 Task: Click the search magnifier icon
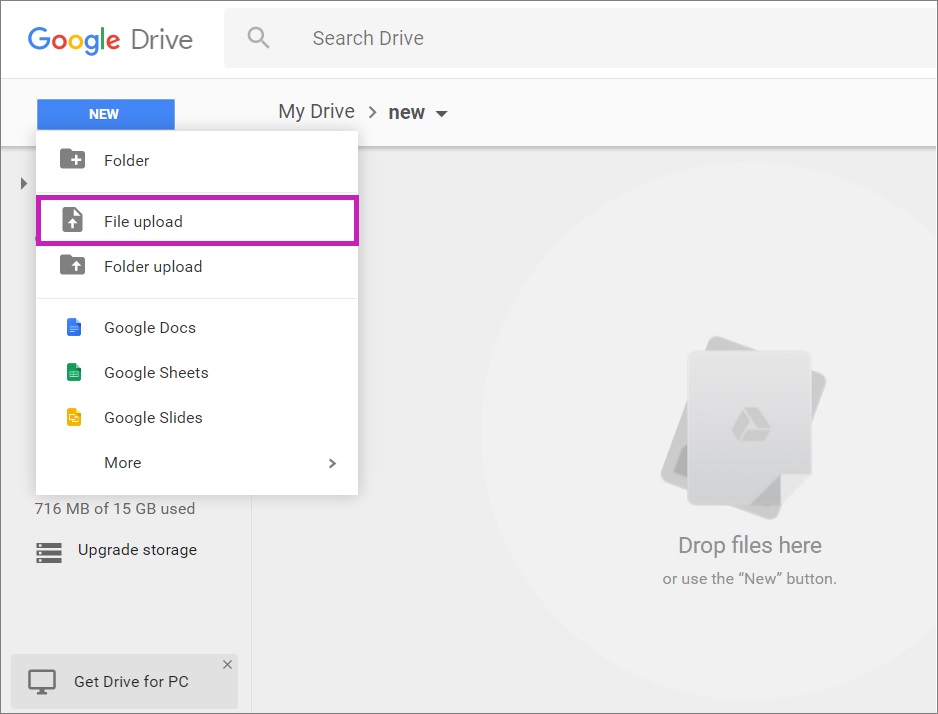(x=258, y=38)
